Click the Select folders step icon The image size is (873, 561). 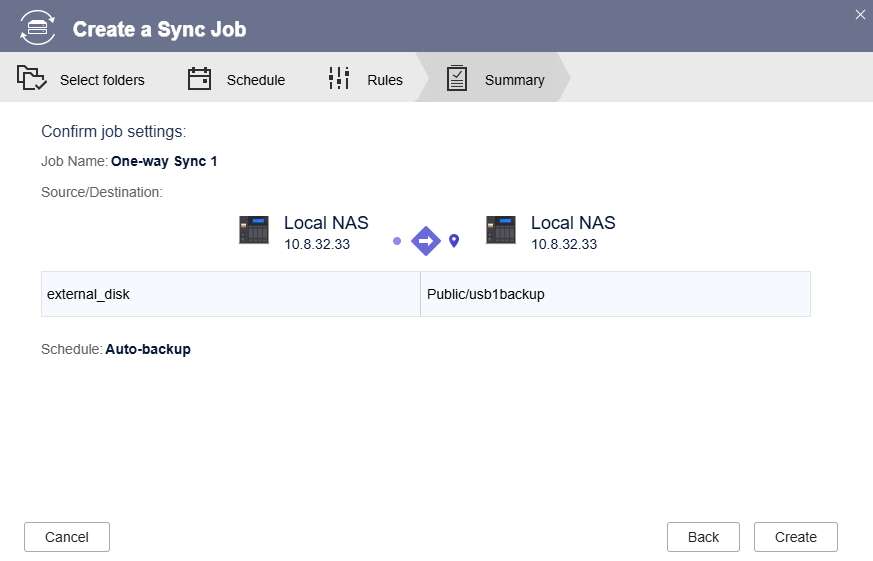[32, 77]
